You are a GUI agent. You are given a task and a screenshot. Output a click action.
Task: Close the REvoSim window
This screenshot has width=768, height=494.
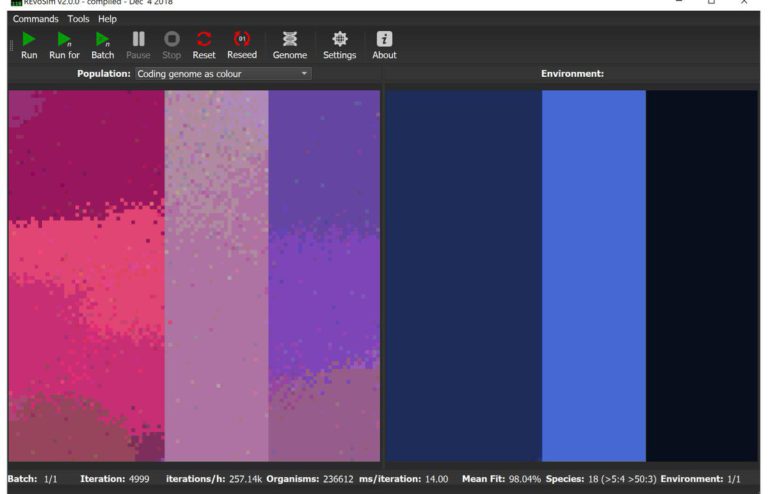click(744, 2)
